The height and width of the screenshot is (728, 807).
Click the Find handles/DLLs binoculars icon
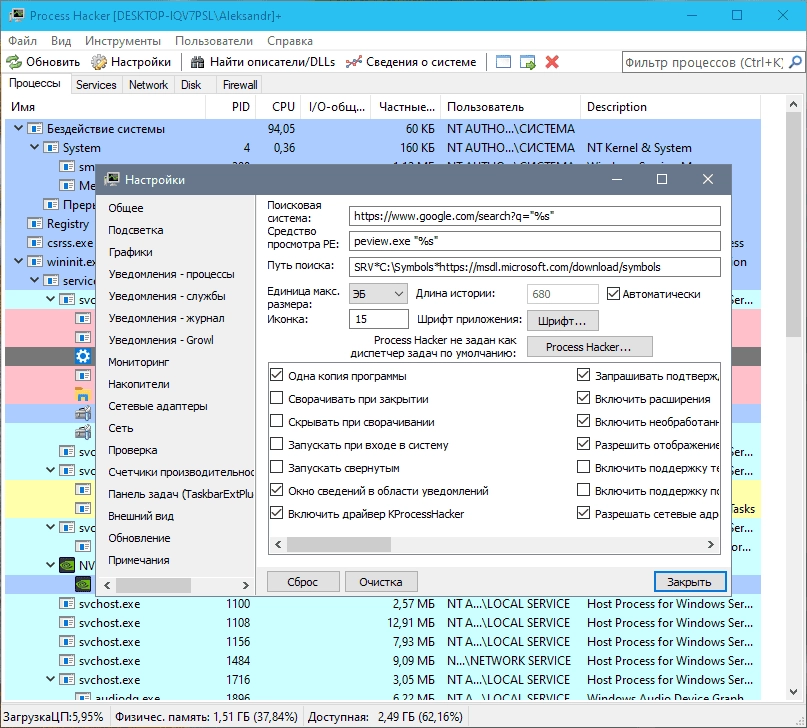tap(198, 62)
